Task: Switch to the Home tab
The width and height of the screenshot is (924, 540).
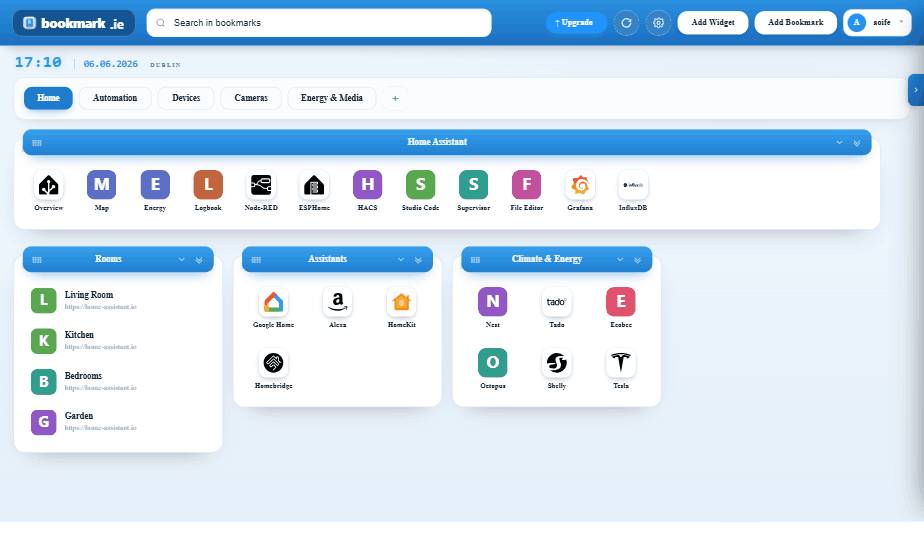Action: (48, 98)
